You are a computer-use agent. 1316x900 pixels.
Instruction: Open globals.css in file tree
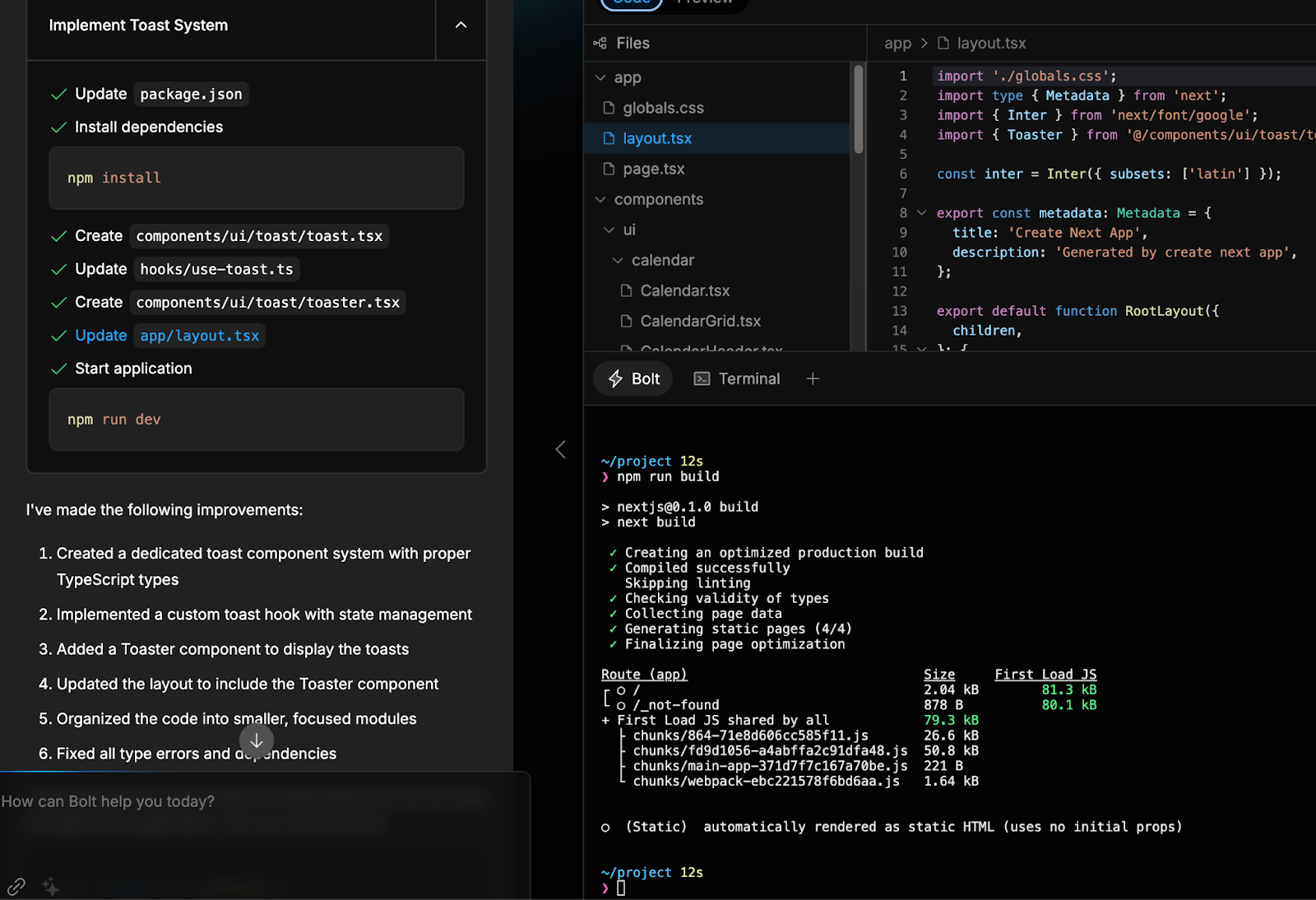pyautogui.click(x=663, y=108)
